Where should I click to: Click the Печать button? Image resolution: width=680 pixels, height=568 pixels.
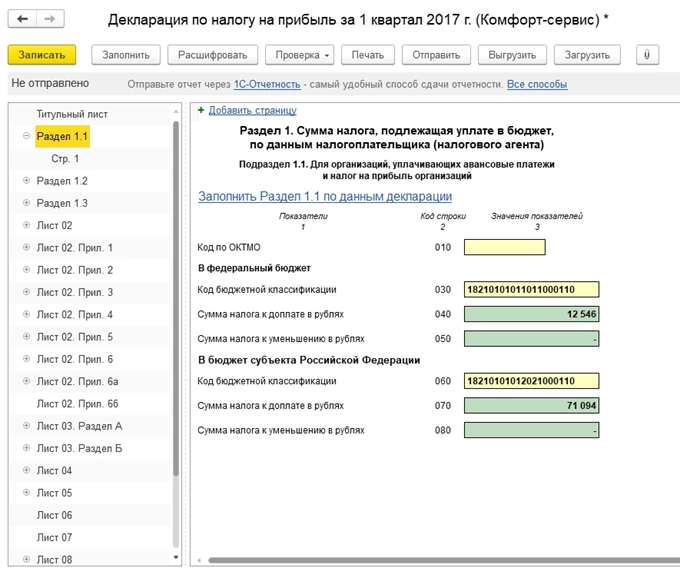tap(368, 55)
